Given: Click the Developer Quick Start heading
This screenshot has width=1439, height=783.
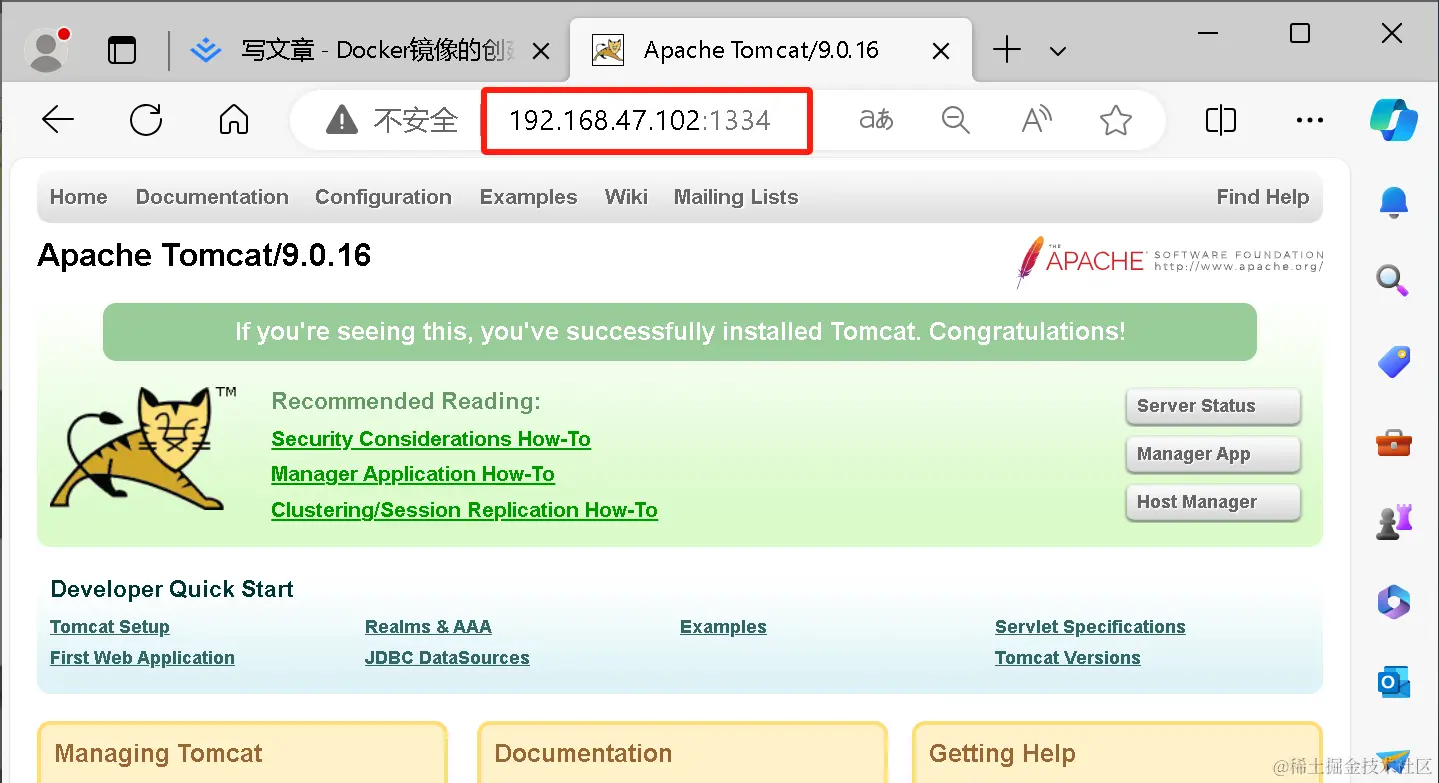Looking at the screenshot, I should pyautogui.click(x=172, y=589).
